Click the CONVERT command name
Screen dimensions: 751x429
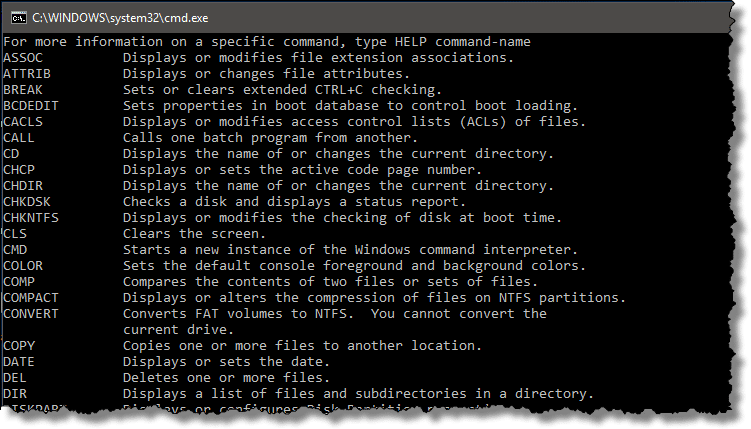click(x=31, y=314)
